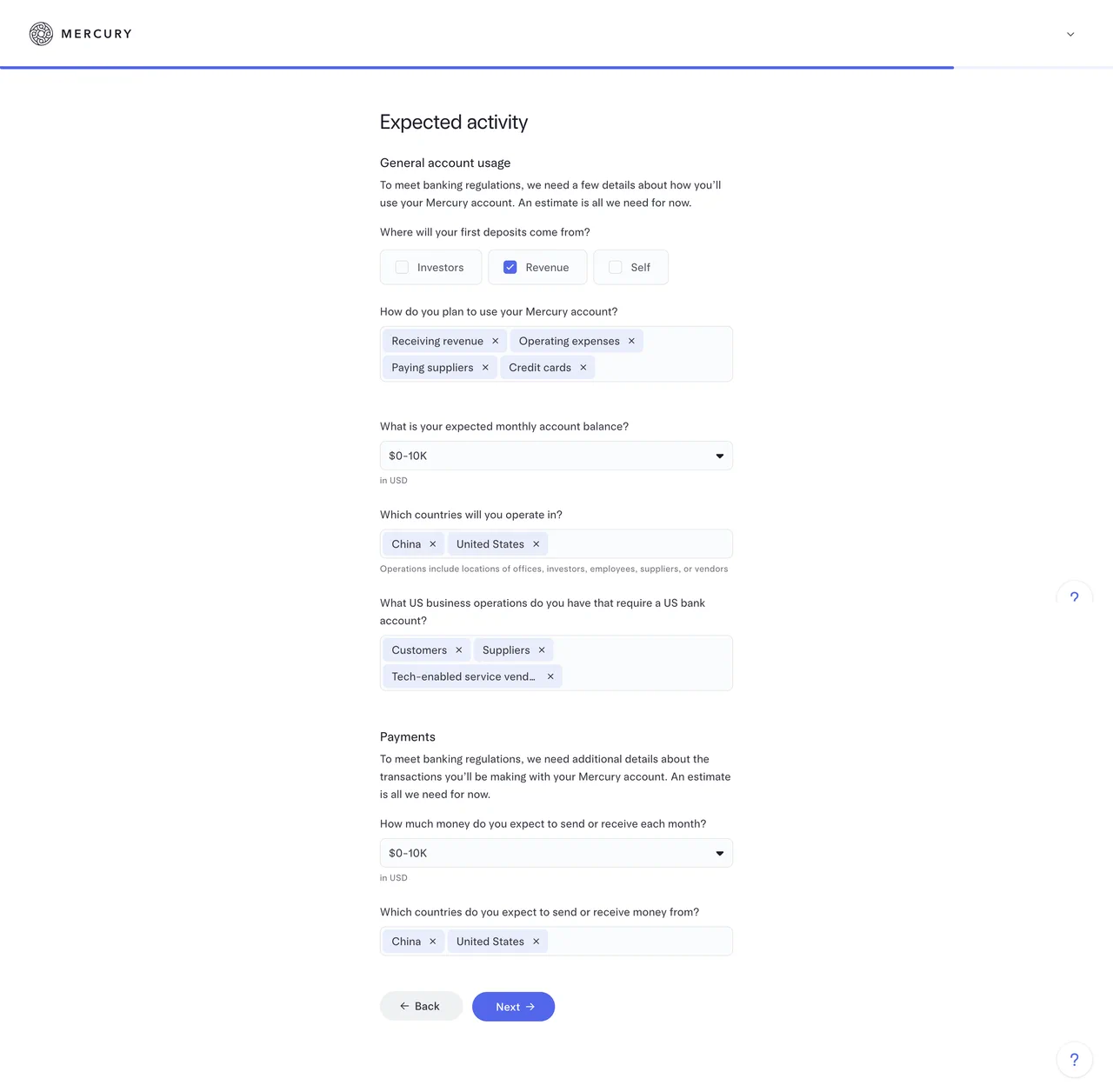Remove the Suppliers tag
Viewport: 1113px width, 1092px height.
542,650
